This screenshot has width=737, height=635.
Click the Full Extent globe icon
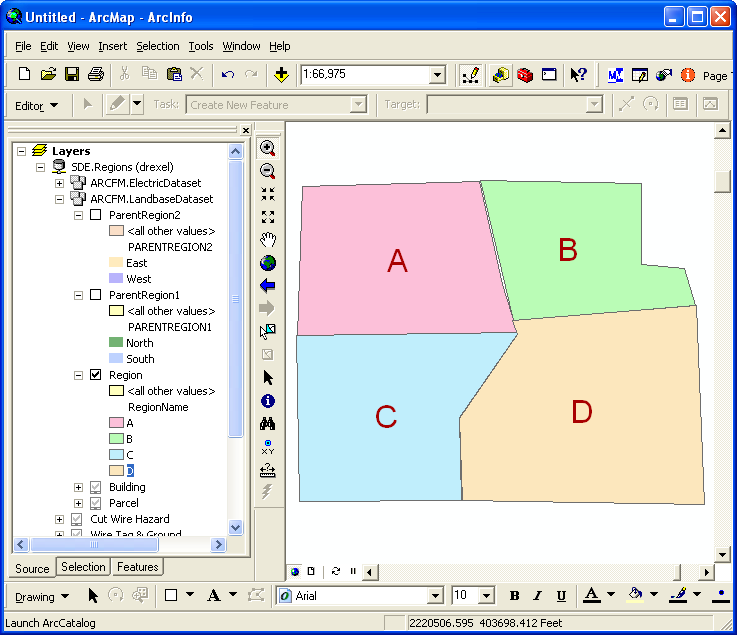coord(267,263)
